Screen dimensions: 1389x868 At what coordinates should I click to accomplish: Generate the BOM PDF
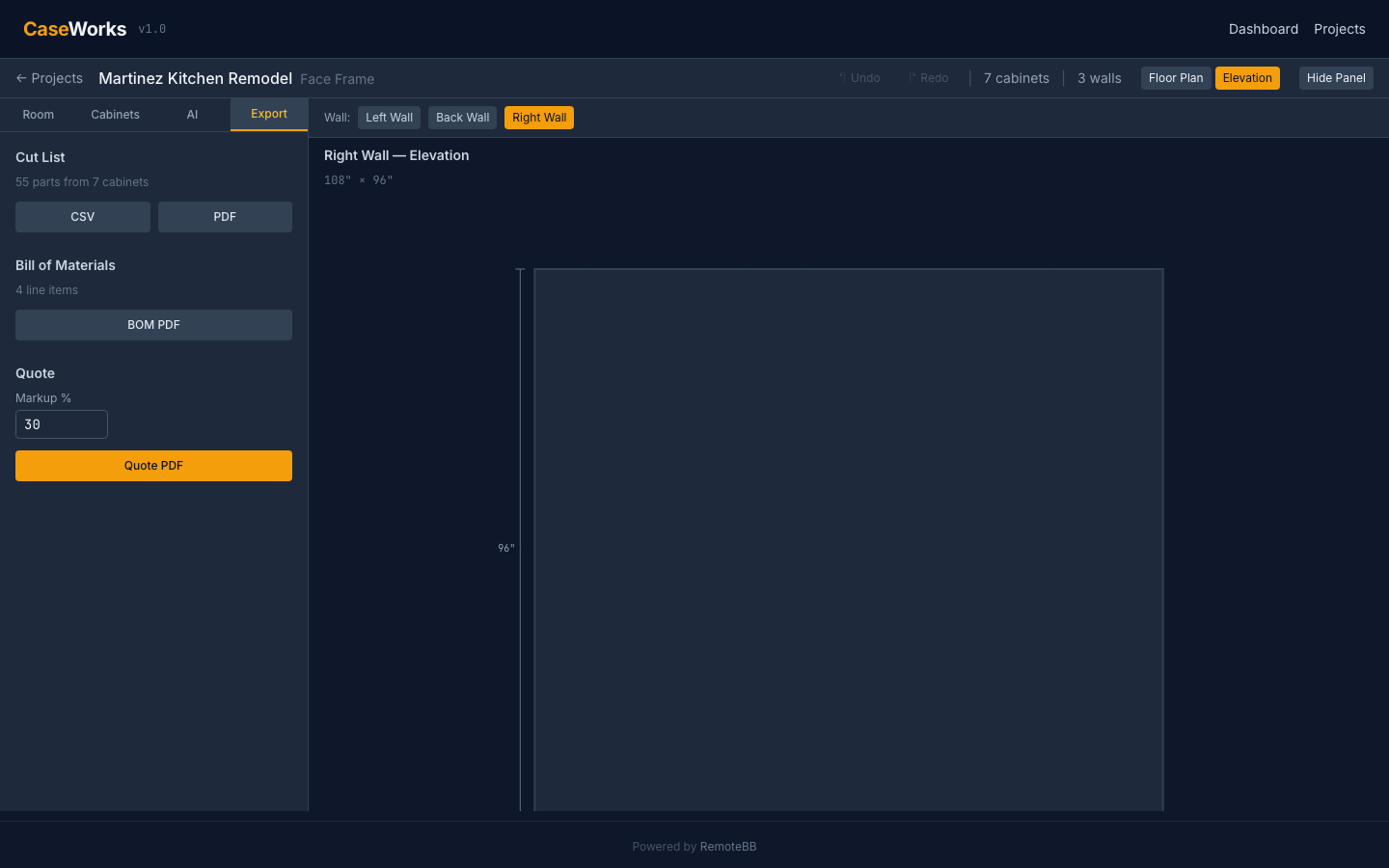(153, 325)
